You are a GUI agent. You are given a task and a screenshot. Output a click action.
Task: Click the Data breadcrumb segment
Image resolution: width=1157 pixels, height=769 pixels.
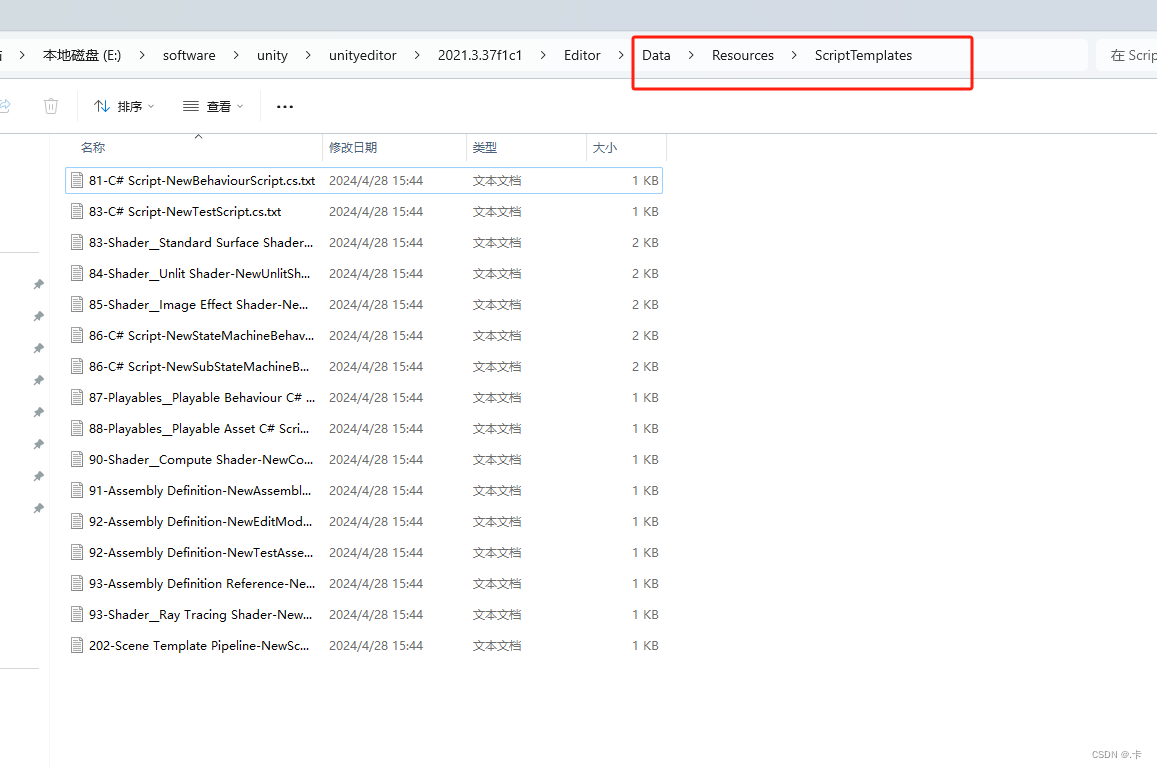[656, 55]
